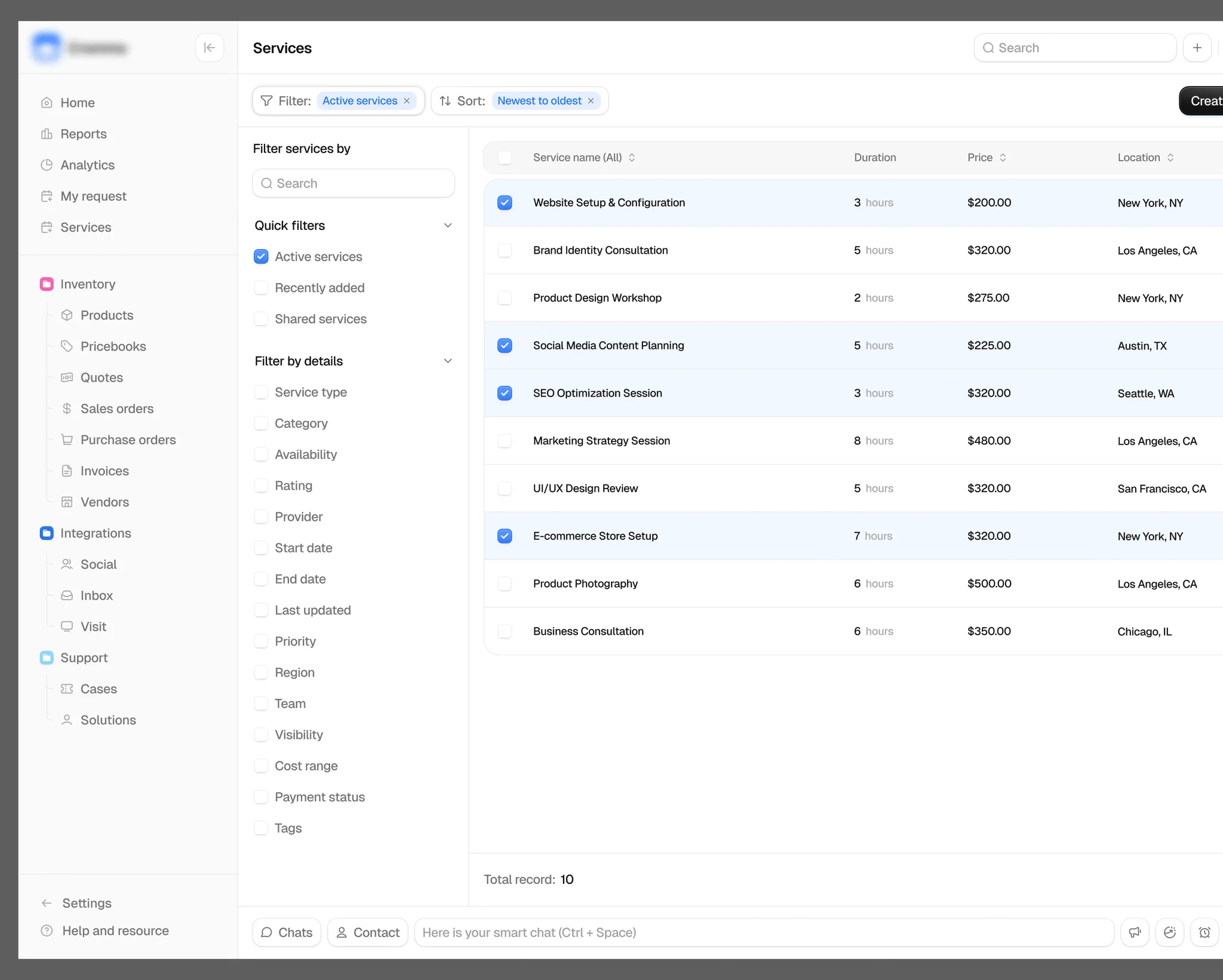Click the plus icon beside top search

click(1197, 48)
